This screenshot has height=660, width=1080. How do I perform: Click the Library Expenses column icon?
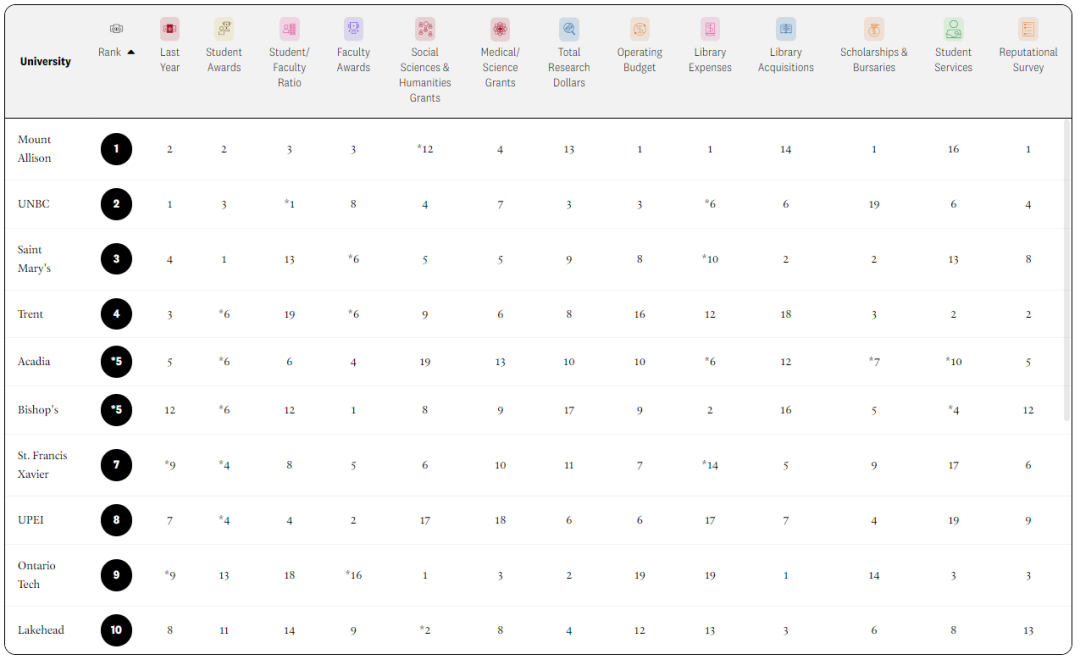pyautogui.click(x=710, y=29)
